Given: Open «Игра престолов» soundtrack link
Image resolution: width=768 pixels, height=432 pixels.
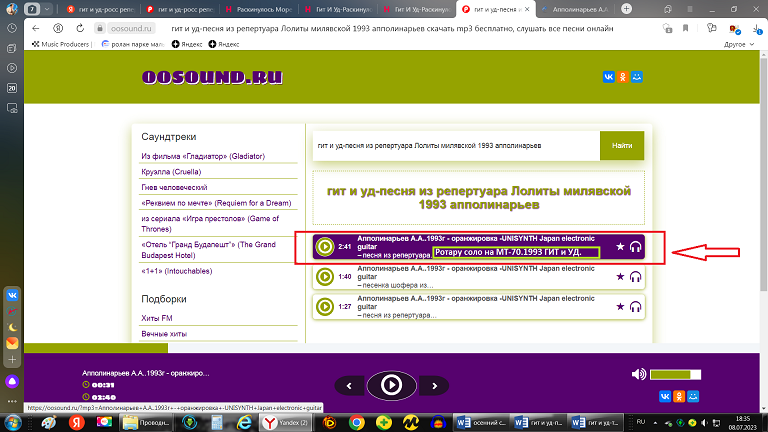Looking at the screenshot, I should [x=210, y=224].
